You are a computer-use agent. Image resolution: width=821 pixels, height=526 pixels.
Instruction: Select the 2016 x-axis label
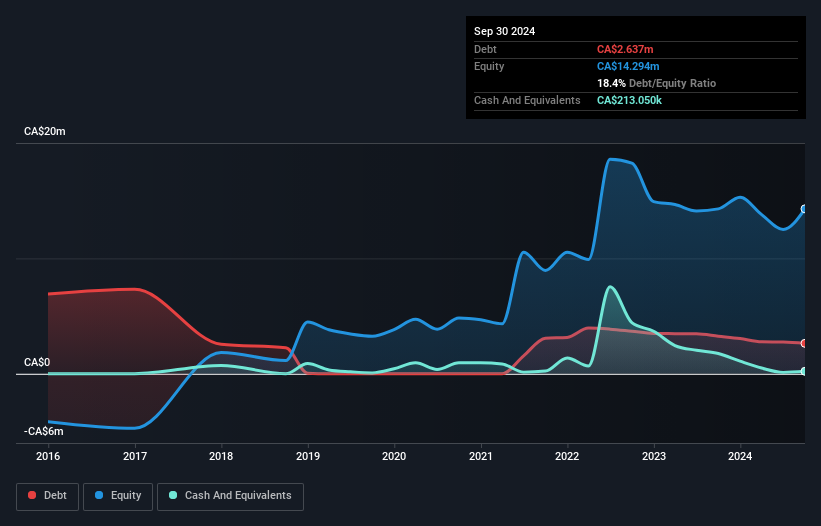(48, 456)
